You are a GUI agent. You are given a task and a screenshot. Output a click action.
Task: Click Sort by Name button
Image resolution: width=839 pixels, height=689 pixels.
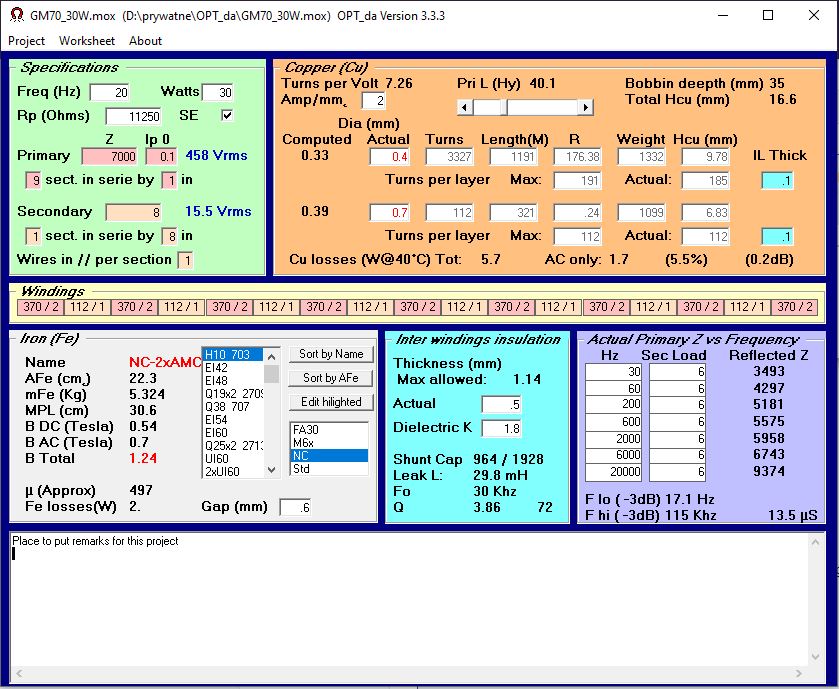click(x=331, y=354)
